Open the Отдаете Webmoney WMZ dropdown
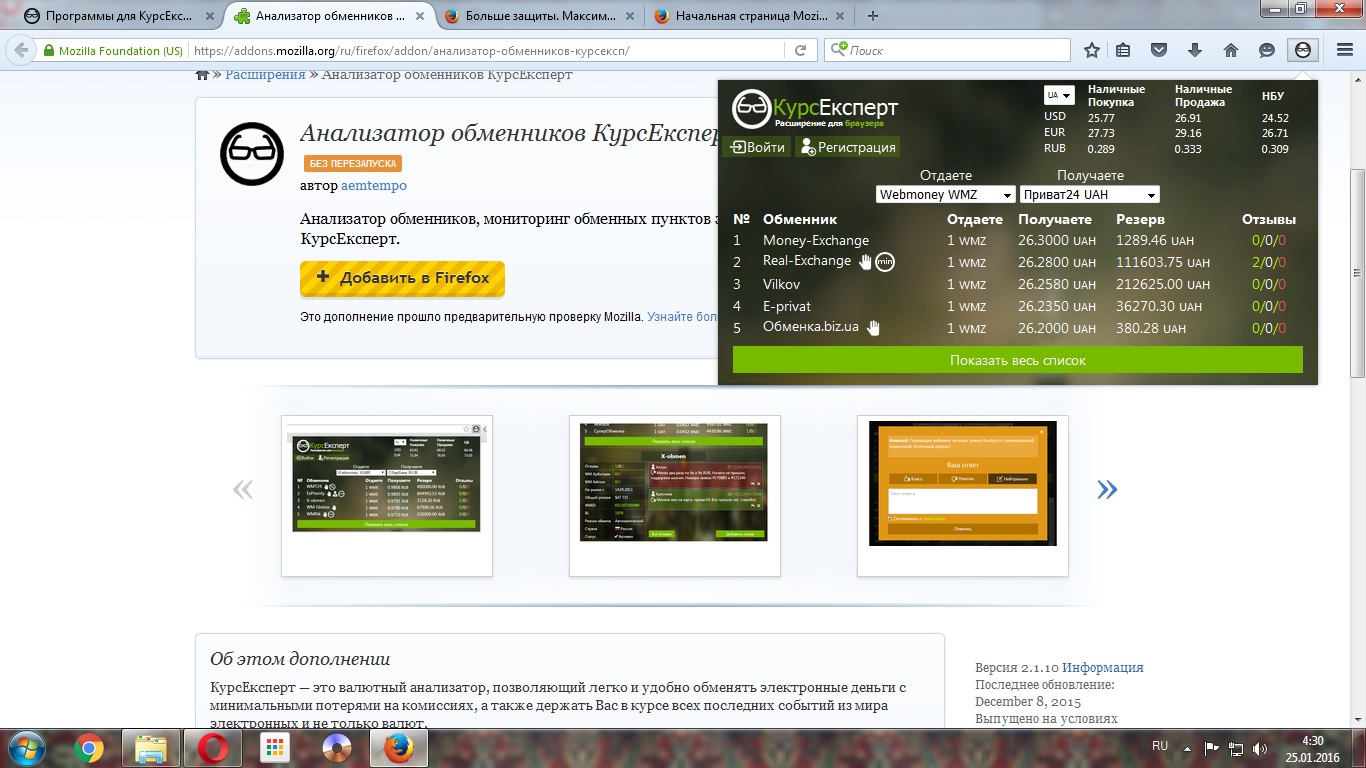The height and width of the screenshot is (768, 1366). click(945, 195)
